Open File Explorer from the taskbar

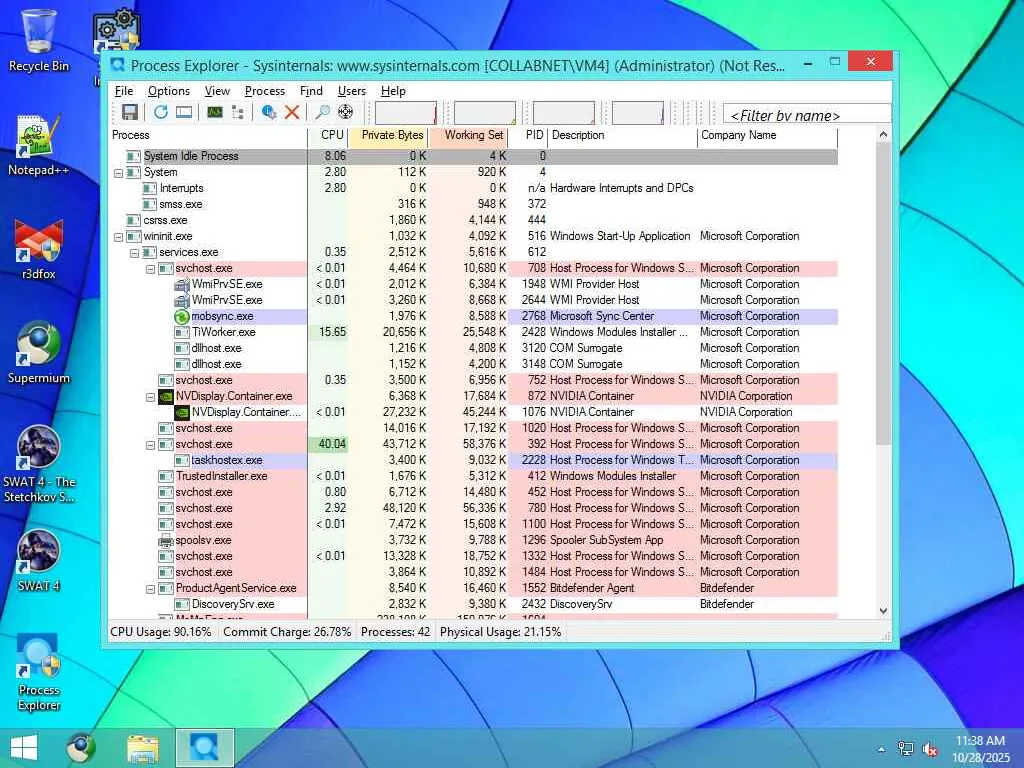142,748
